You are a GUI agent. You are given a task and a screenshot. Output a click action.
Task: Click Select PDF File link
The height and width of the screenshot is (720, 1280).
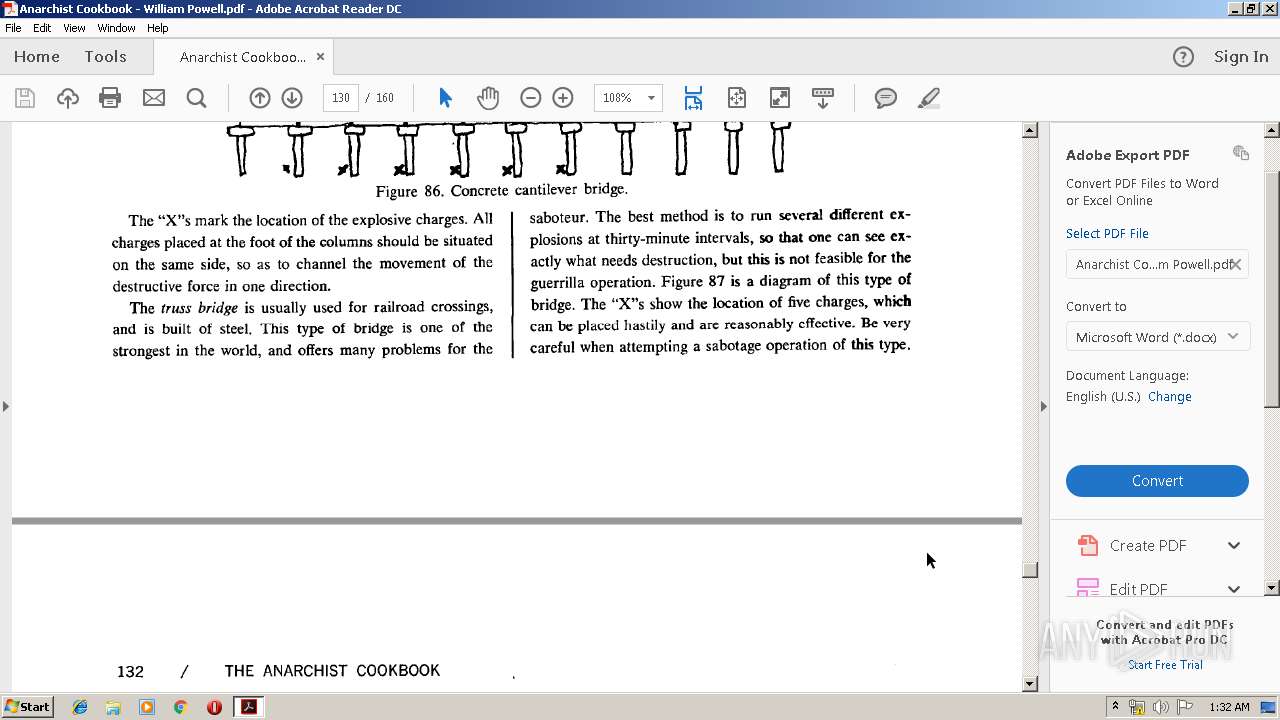[x=1107, y=233]
